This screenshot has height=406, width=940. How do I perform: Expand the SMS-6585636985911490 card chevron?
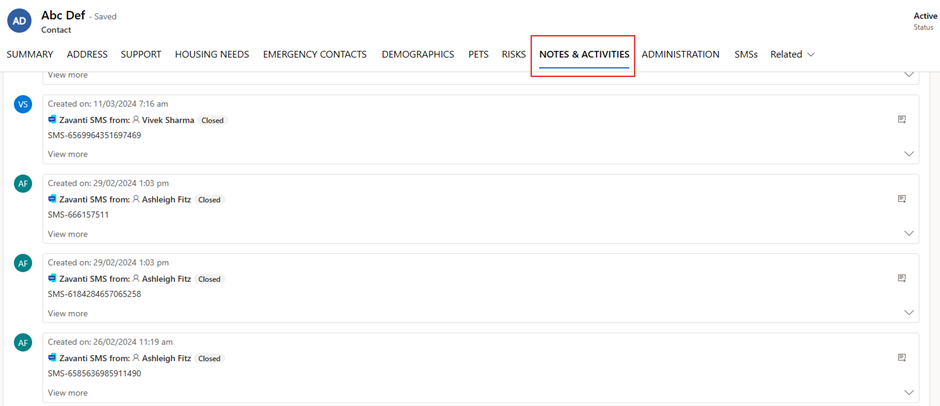click(909, 392)
